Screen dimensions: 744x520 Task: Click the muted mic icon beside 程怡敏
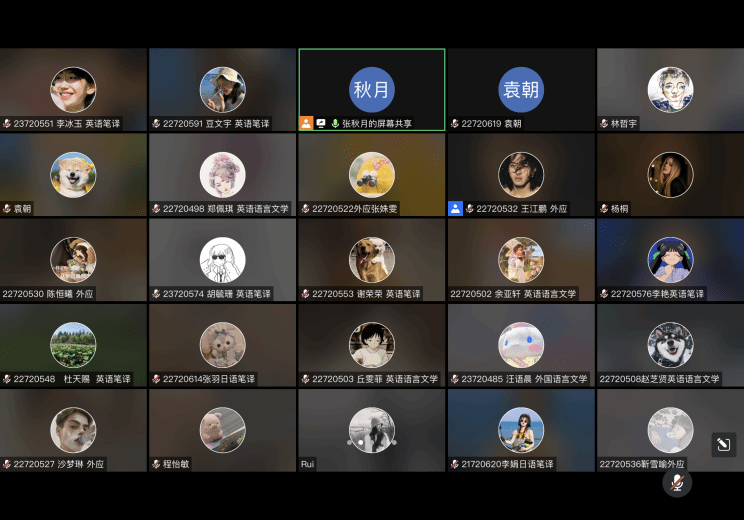coord(156,464)
